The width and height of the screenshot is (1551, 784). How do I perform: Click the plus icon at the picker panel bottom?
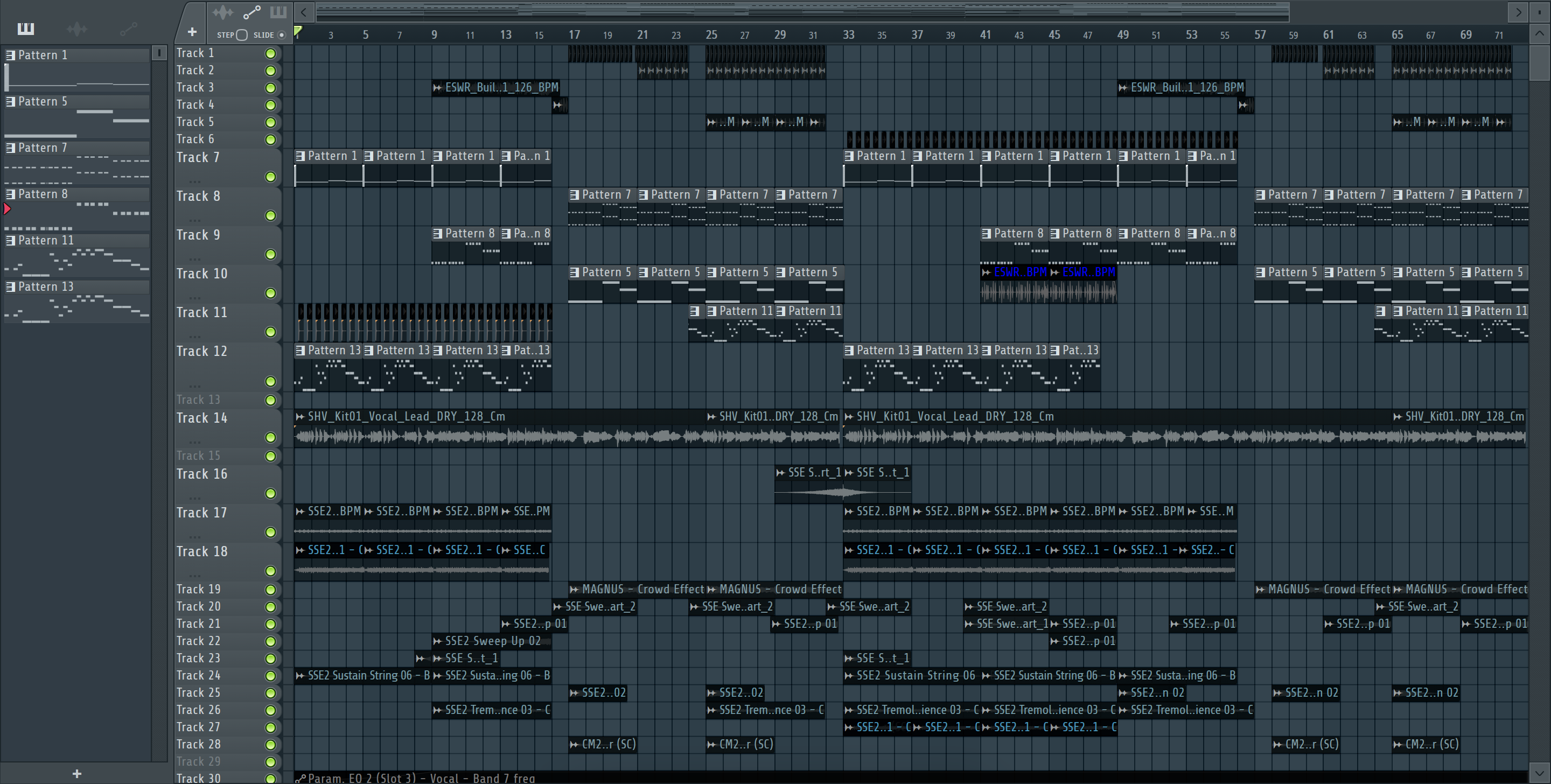(x=76, y=773)
